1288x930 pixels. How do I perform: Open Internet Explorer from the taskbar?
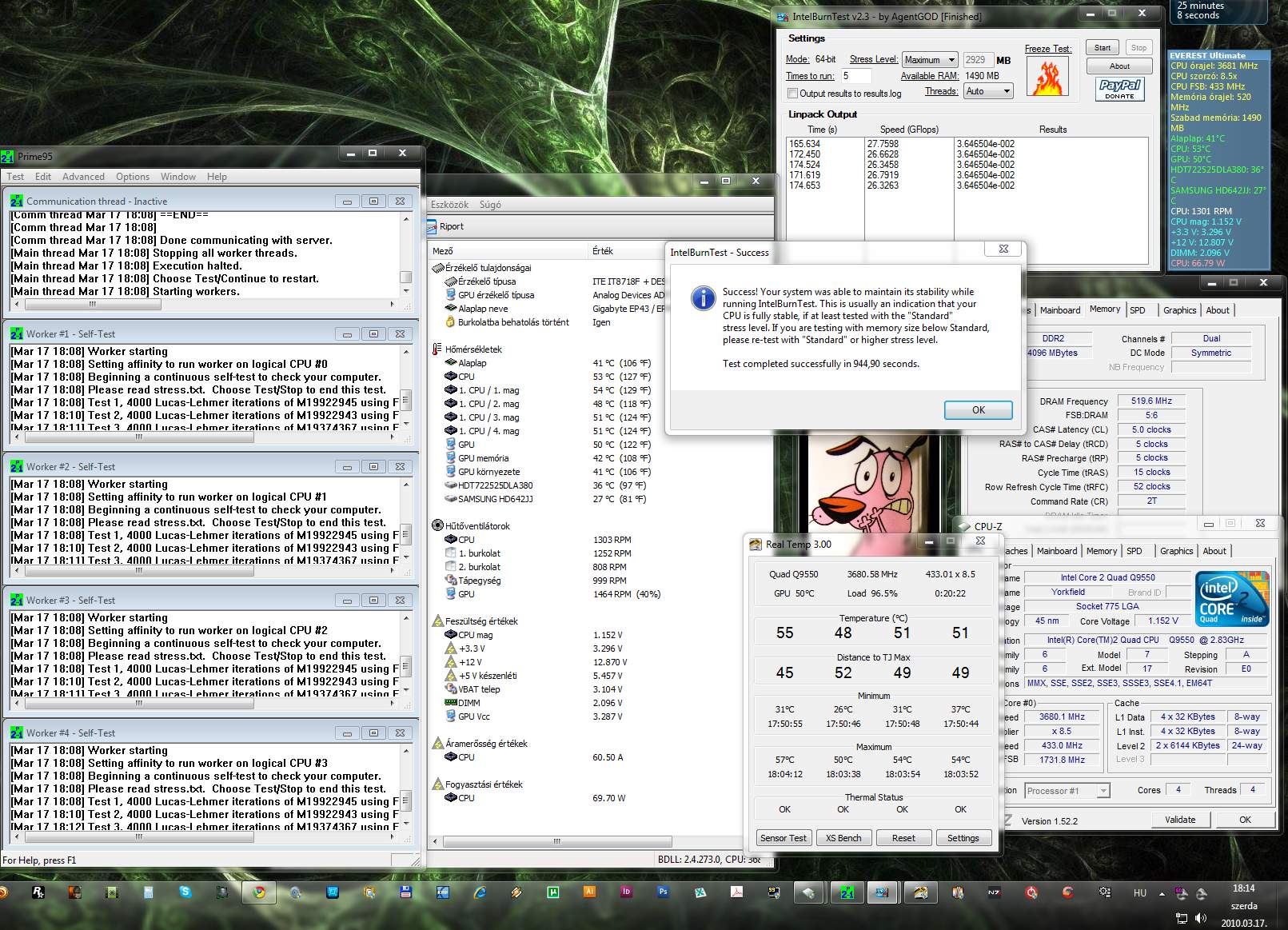coord(480,892)
